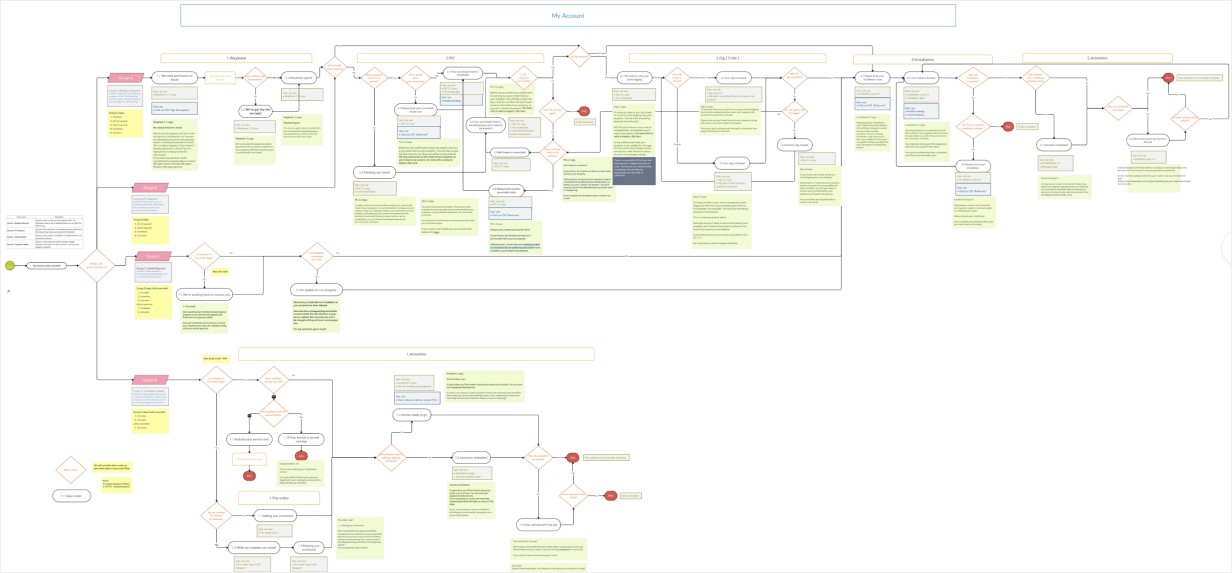Screen dimensions: 1232x573
Task: Select the '3. Dig | Civils' section header
Action: pos(727,58)
